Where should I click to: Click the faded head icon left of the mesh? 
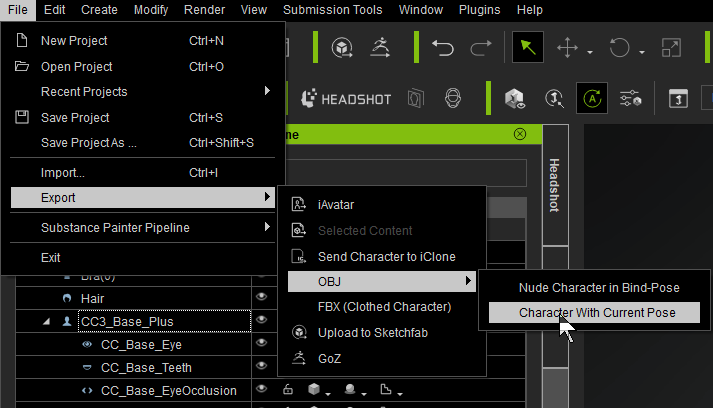click(416, 98)
